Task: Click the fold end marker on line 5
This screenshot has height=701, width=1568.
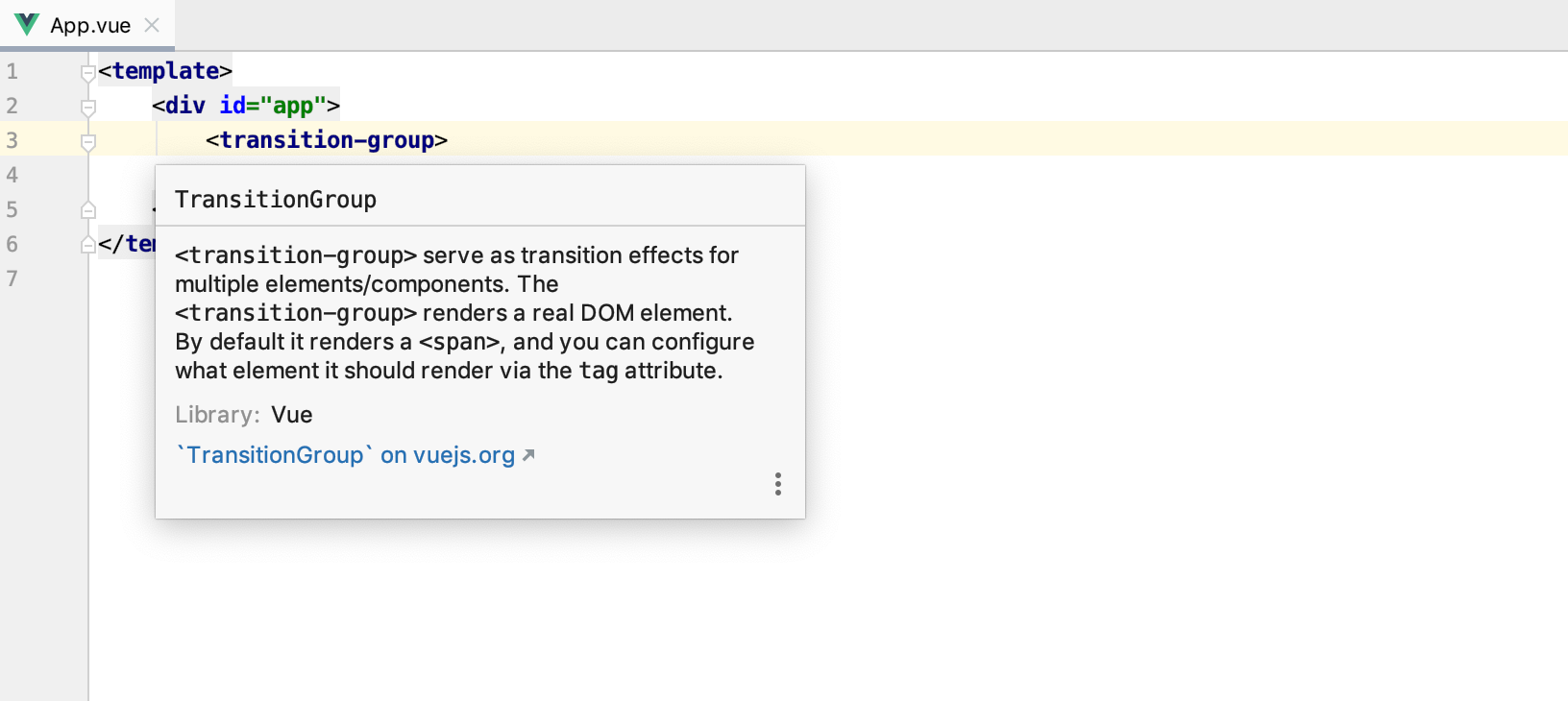Action: point(88,210)
